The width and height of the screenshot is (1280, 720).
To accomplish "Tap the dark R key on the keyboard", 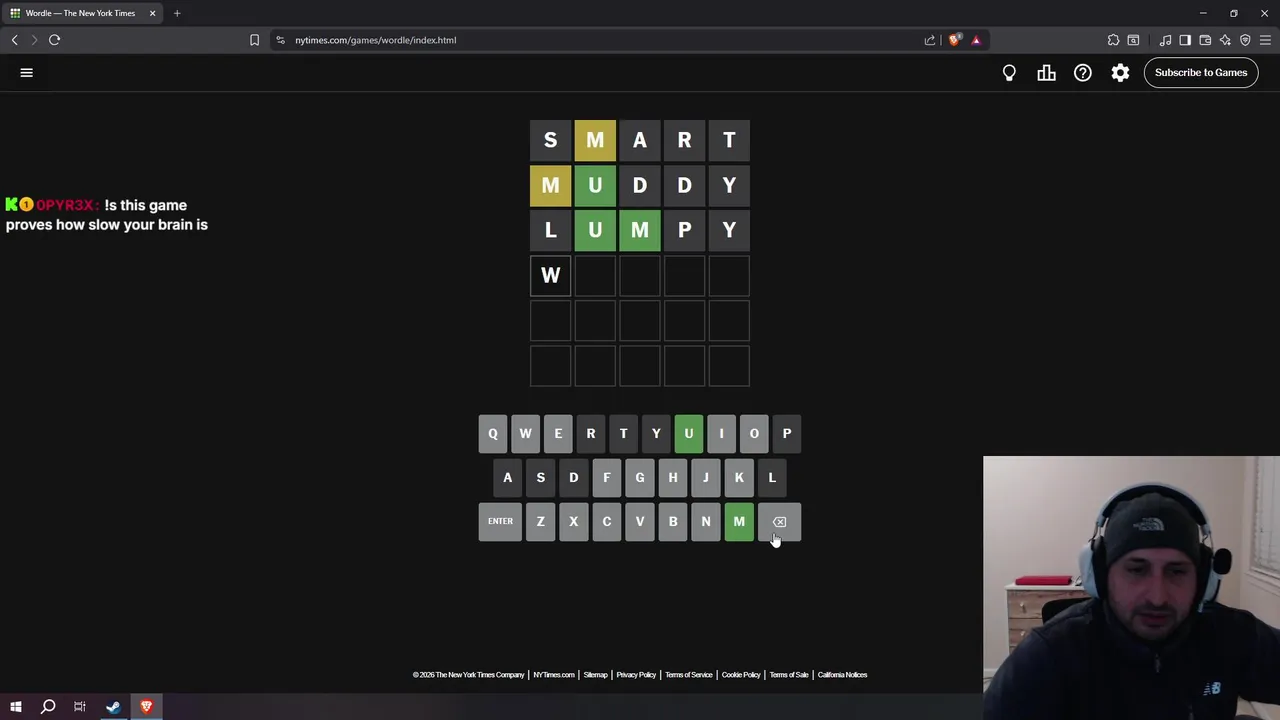I will (x=590, y=434).
